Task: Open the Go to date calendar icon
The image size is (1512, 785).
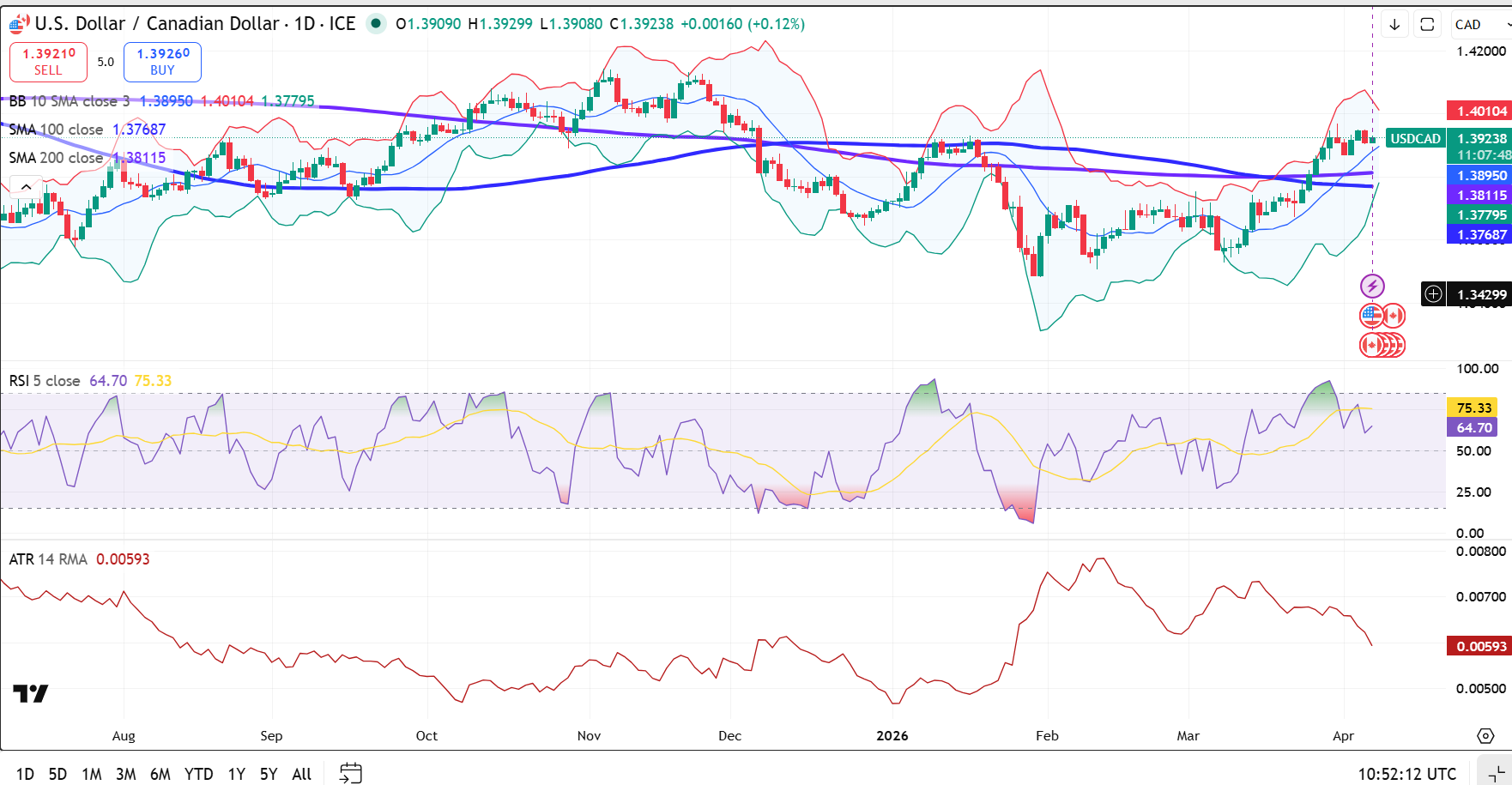Action: pos(351,773)
